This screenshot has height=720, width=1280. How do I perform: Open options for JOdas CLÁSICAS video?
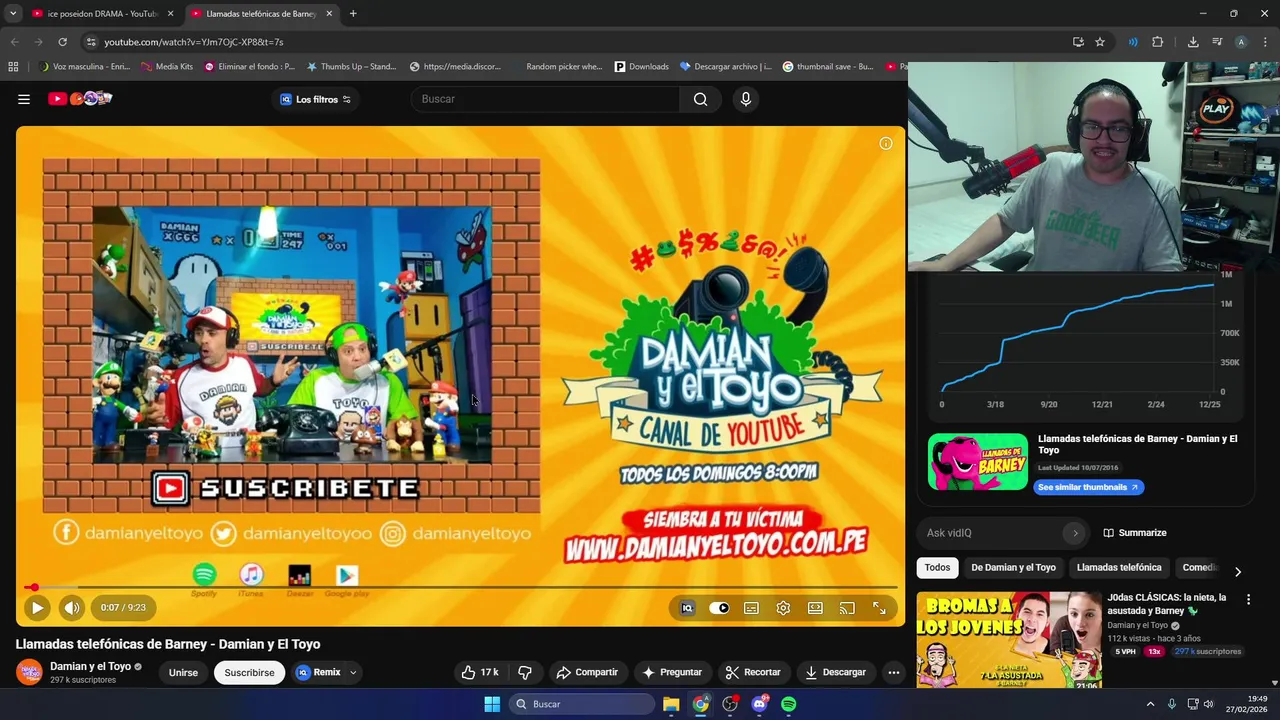pyautogui.click(x=1248, y=599)
